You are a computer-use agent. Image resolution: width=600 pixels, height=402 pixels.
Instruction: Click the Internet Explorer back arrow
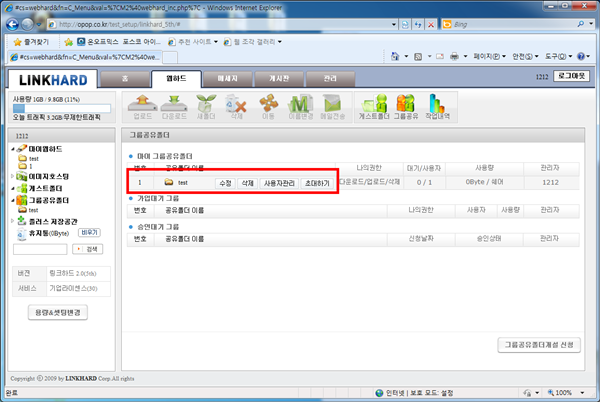coord(12,24)
